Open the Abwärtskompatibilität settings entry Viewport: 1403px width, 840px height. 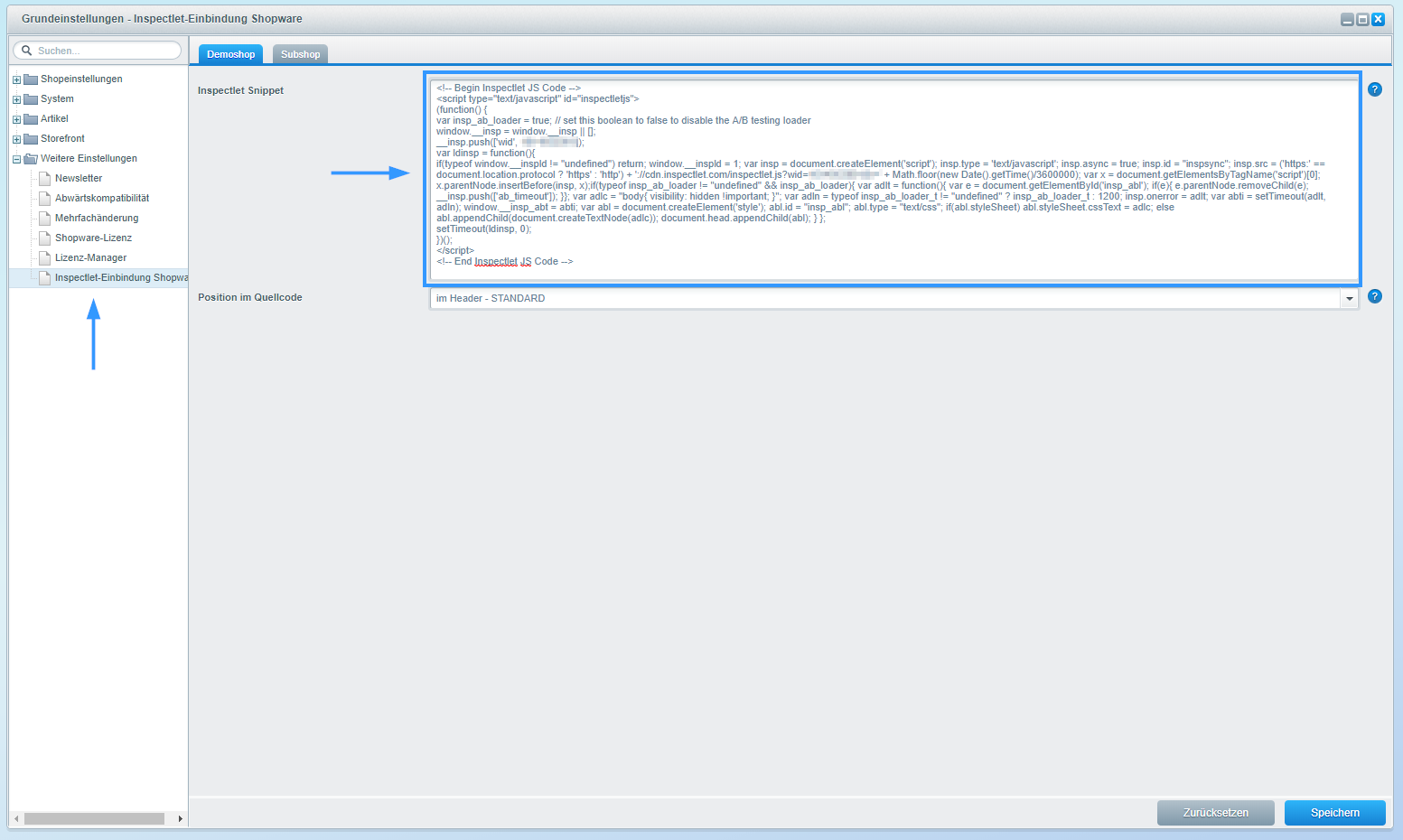[x=102, y=198]
